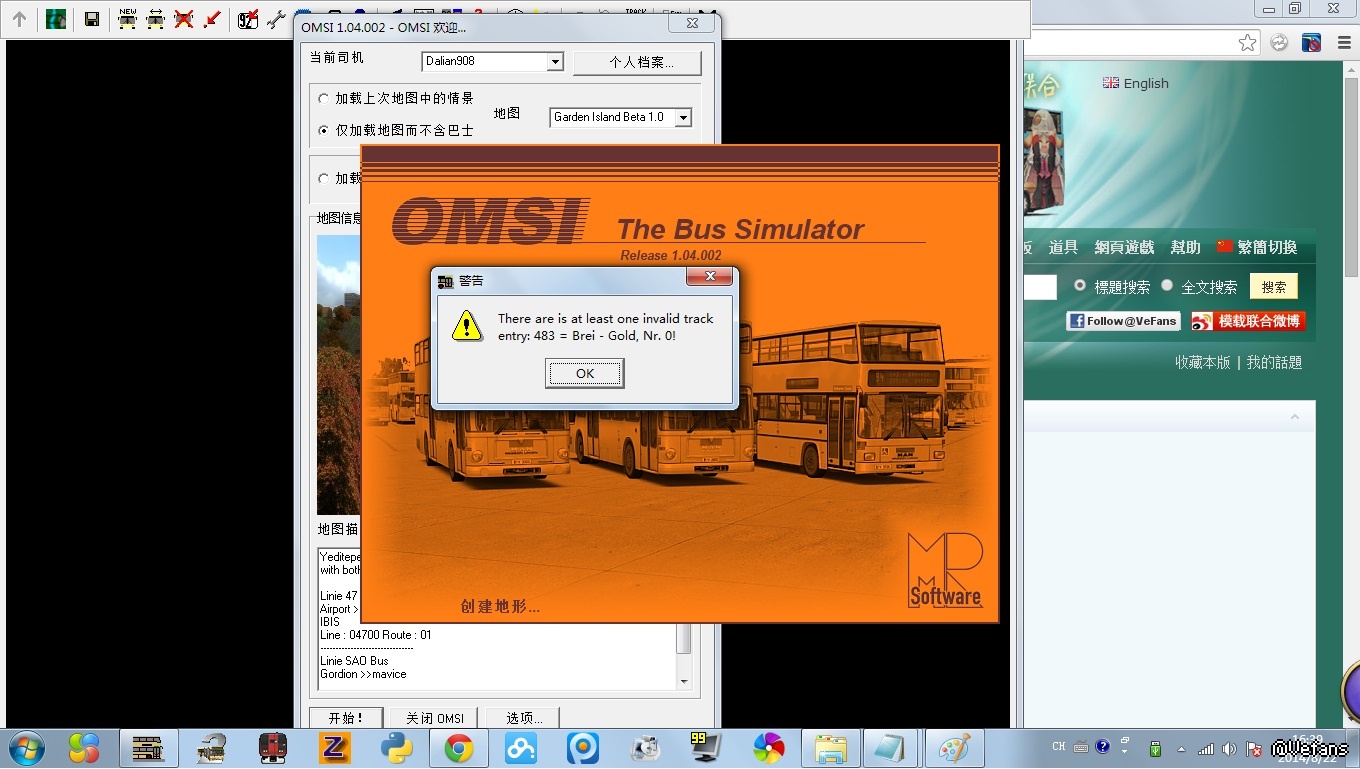1360x769 pixels.
Task: Click the website search input field
Action: pyautogui.click(x=1040, y=287)
